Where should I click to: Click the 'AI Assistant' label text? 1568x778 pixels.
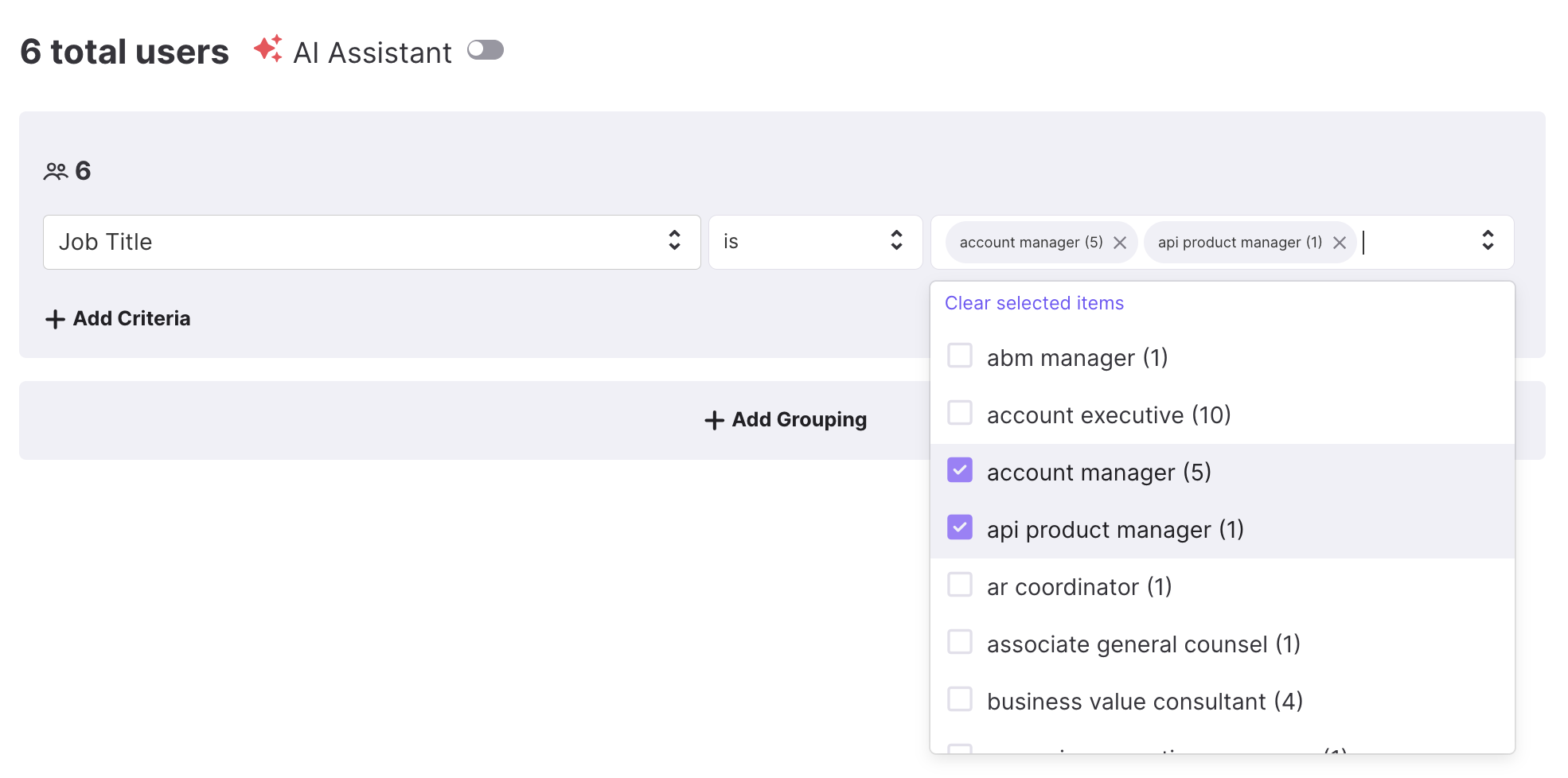pyautogui.click(x=372, y=53)
